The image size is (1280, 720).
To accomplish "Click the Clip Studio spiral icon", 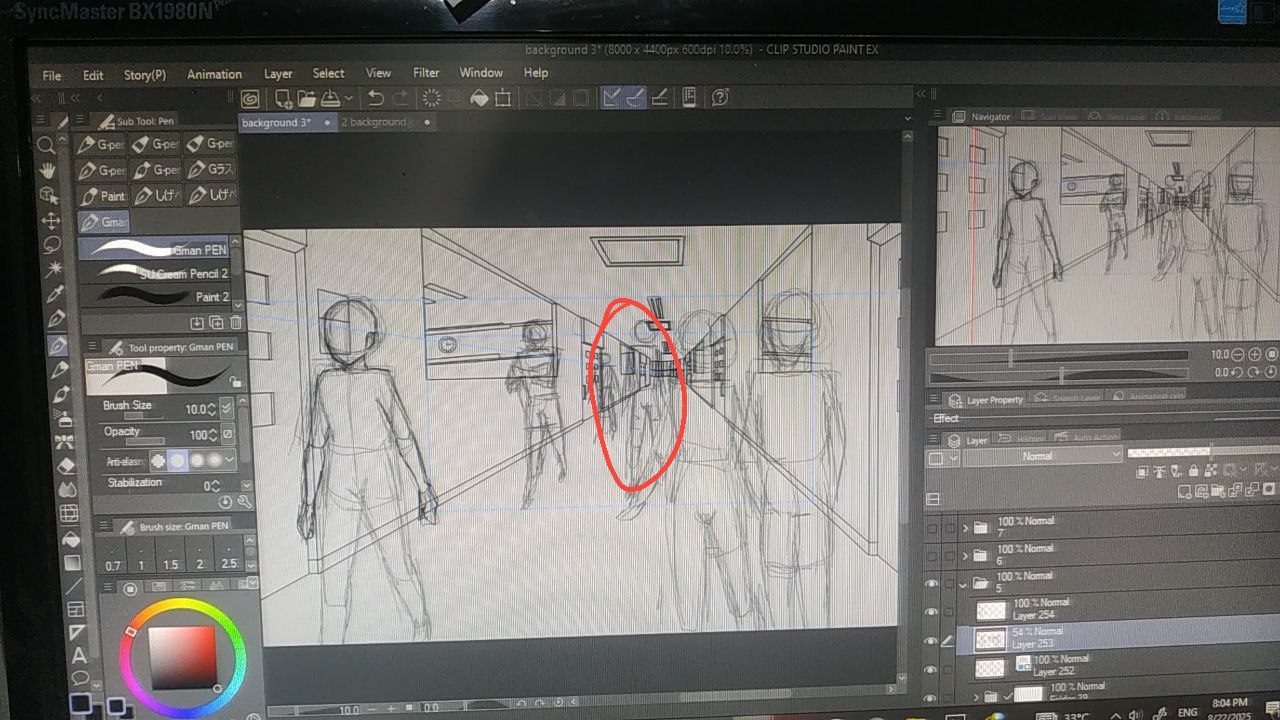I will click(250, 98).
